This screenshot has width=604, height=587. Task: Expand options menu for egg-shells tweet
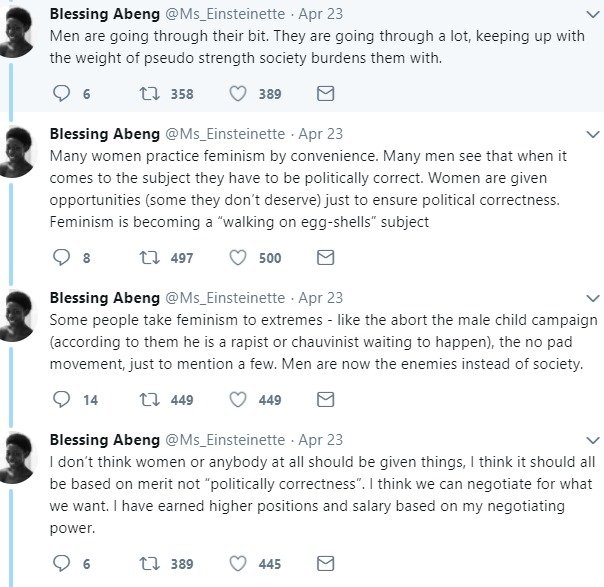click(x=591, y=134)
